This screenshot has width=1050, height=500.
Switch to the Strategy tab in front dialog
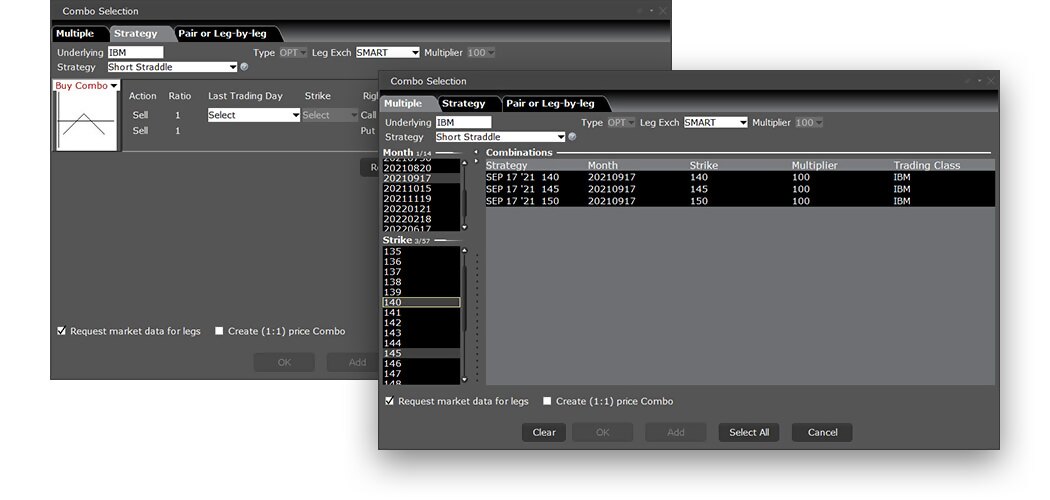[x=464, y=103]
